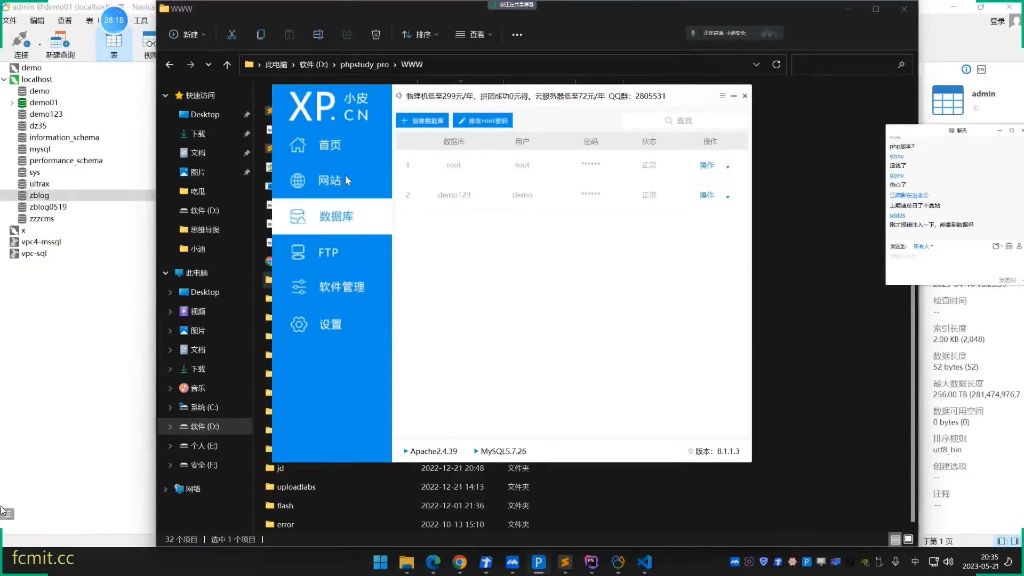Open Visual Studio Code from taskbar
This screenshot has height=576, width=1024.
645,562
